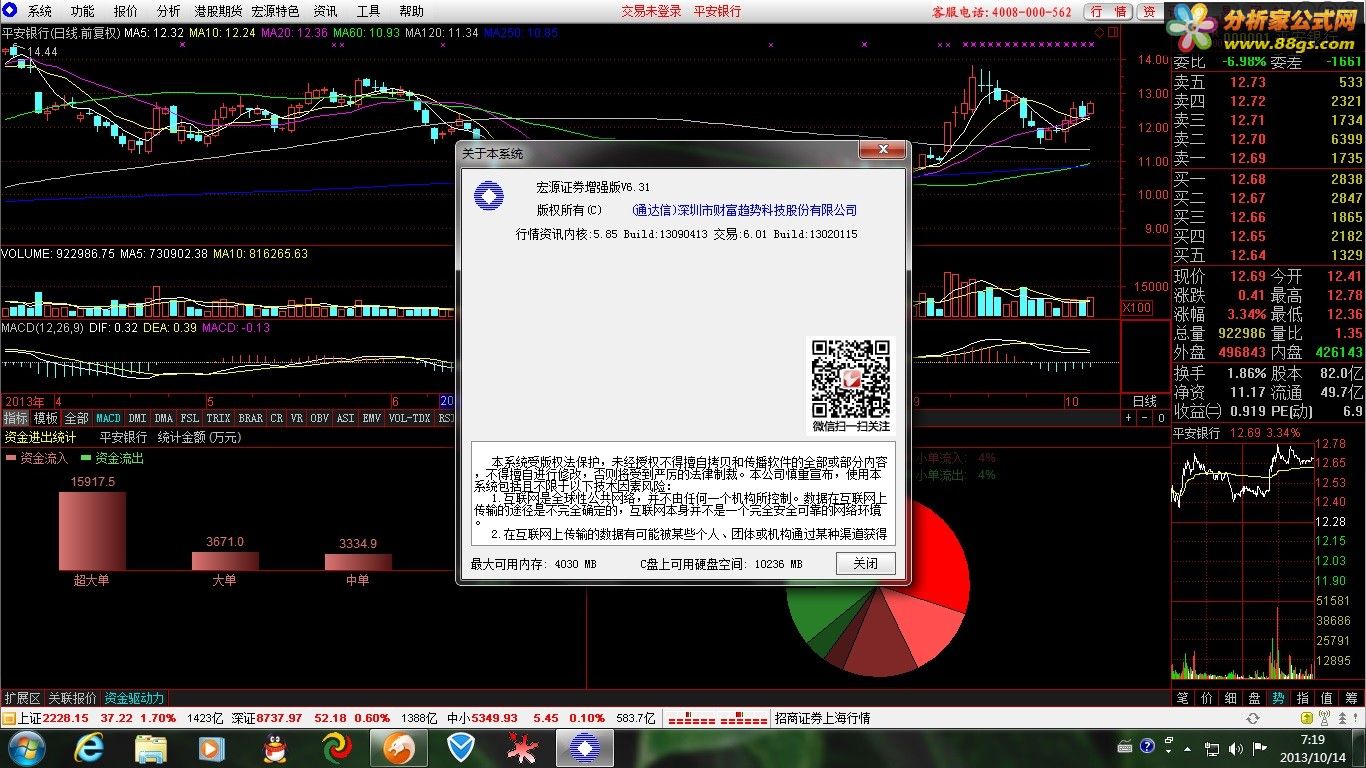Screen dimensions: 1366x768
Task: Click the 关闭 button in the about dialog
Action: point(866,563)
